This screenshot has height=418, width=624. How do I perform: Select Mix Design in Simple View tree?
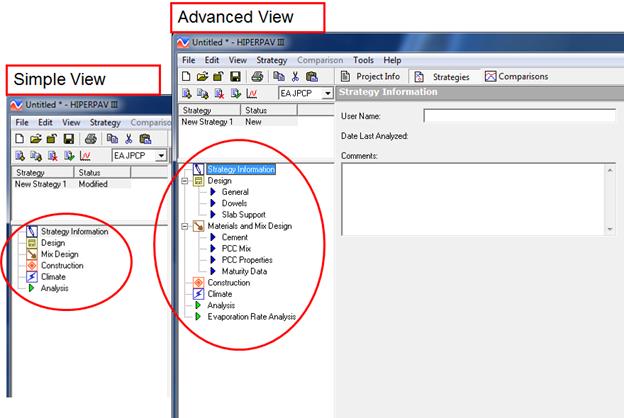pyautogui.click(x=60, y=254)
